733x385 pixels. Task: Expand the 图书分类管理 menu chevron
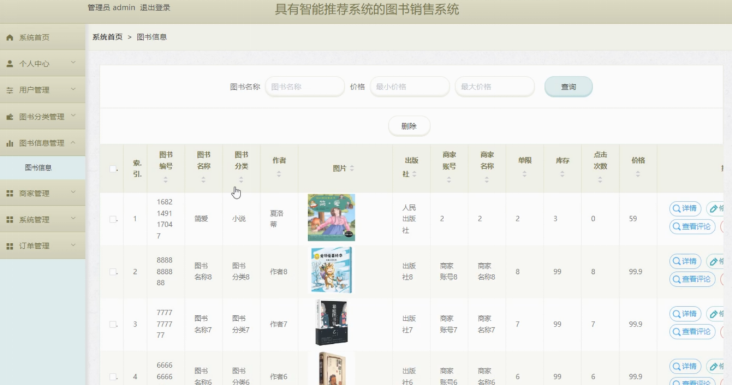73,115
